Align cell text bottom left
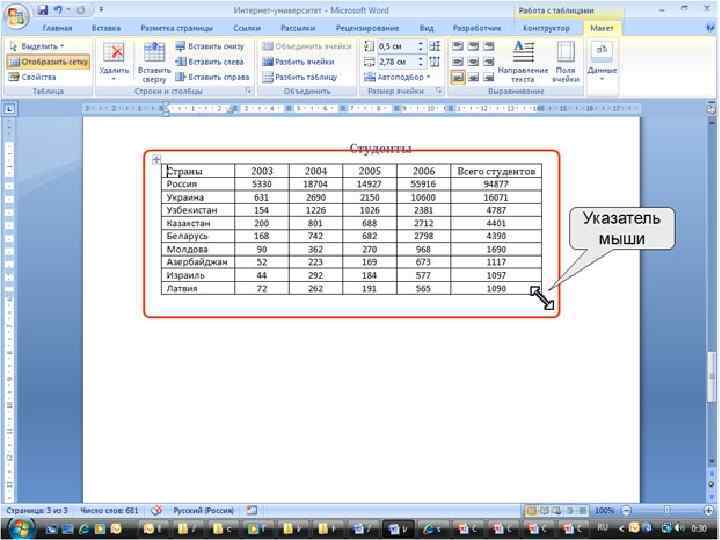720x540 pixels. [458, 77]
